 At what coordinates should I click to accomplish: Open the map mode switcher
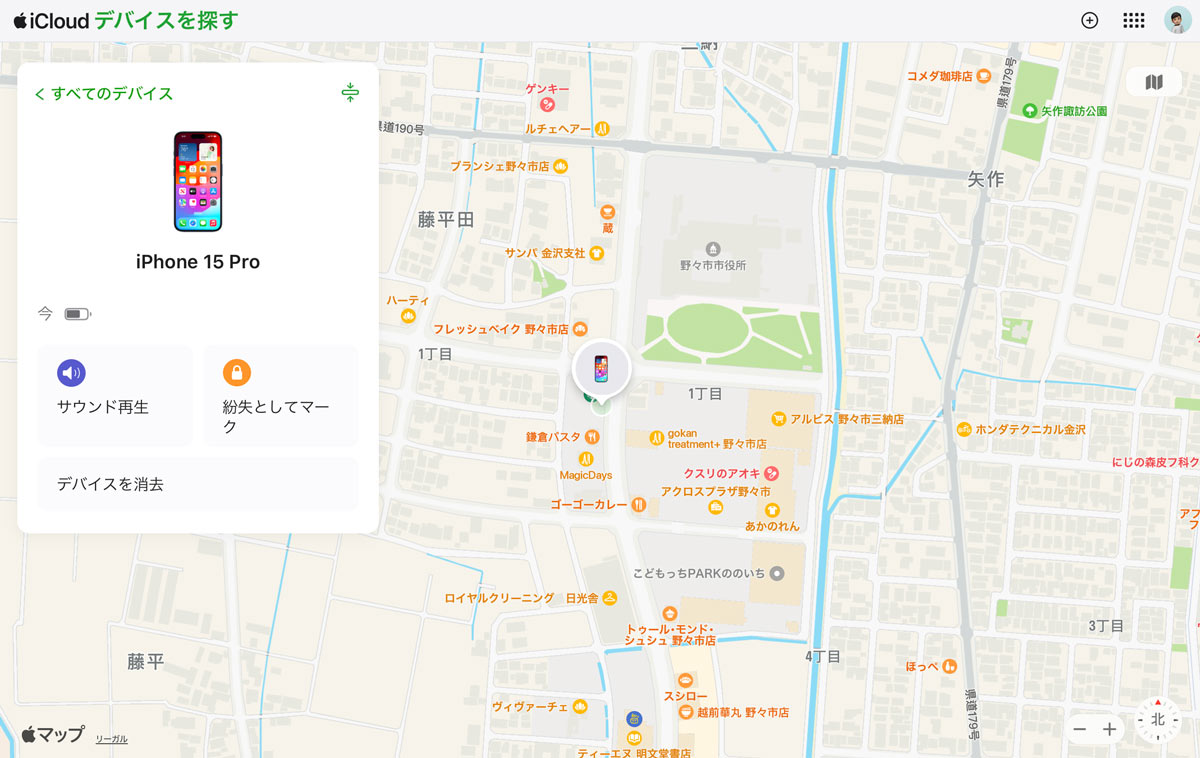click(x=1154, y=82)
